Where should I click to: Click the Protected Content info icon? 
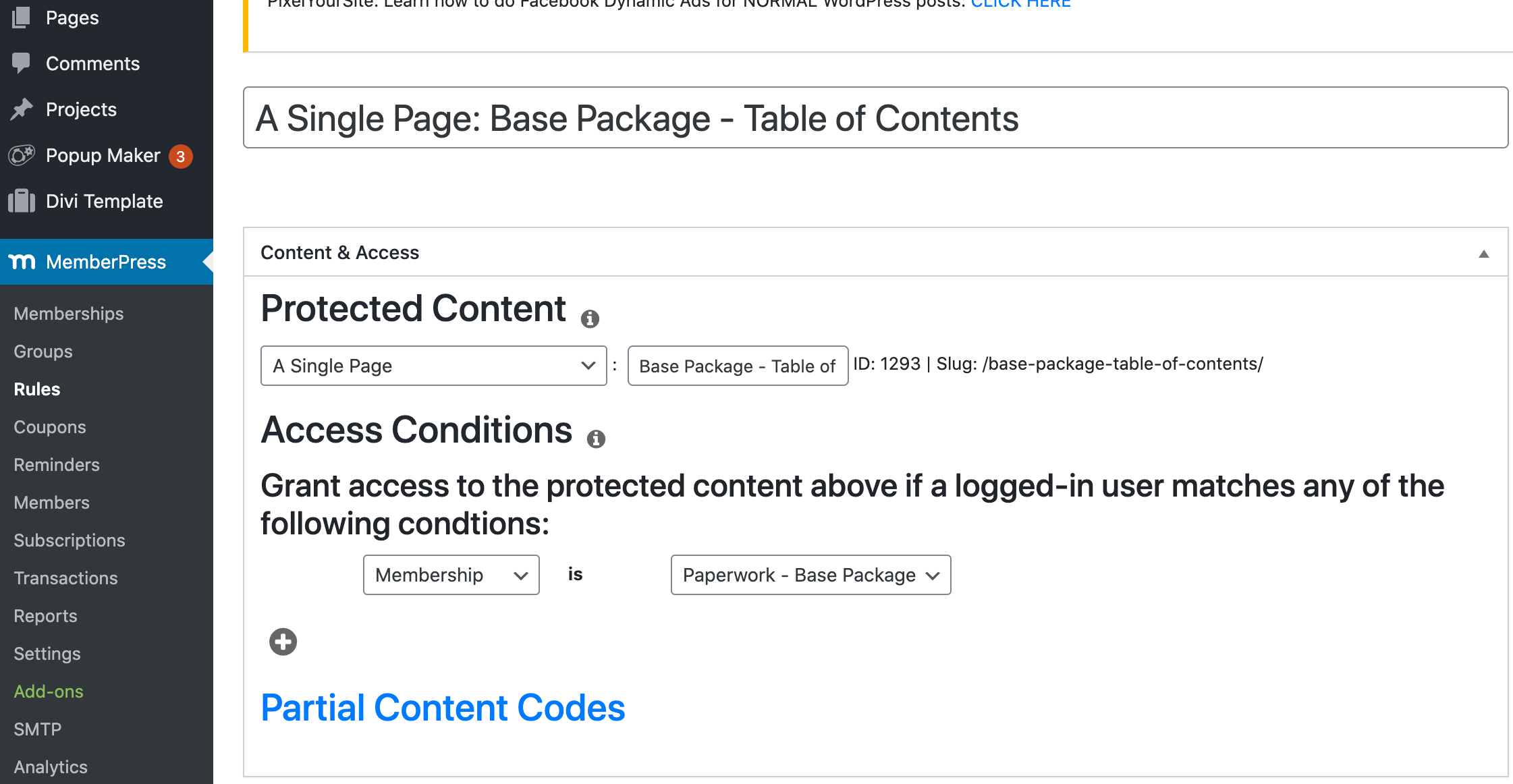pyautogui.click(x=590, y=318)
